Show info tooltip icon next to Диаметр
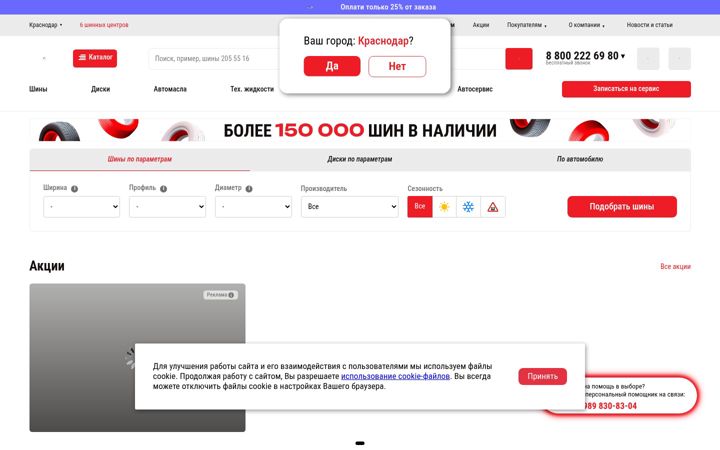720x450 pixels. click(x=249, y=189)
